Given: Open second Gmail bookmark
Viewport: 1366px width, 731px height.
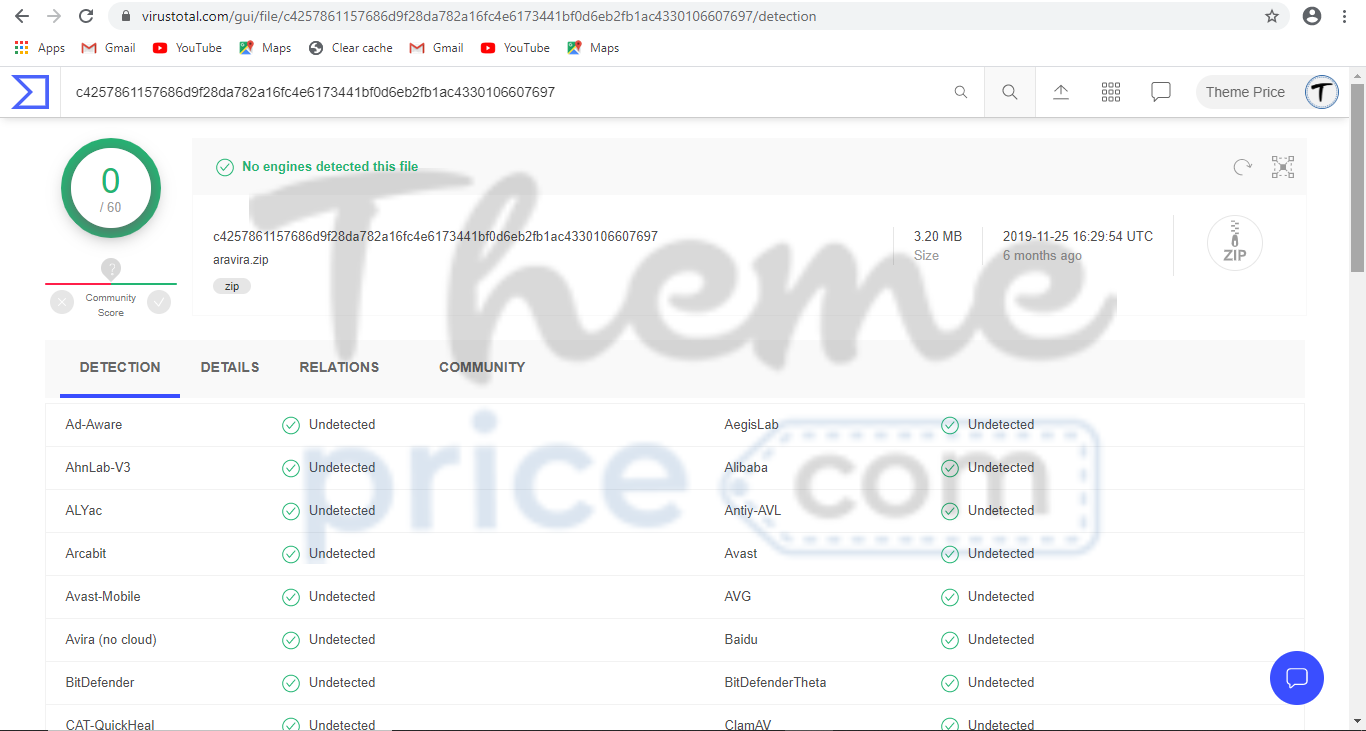Looking at the screenshot, I should point(436,48).
